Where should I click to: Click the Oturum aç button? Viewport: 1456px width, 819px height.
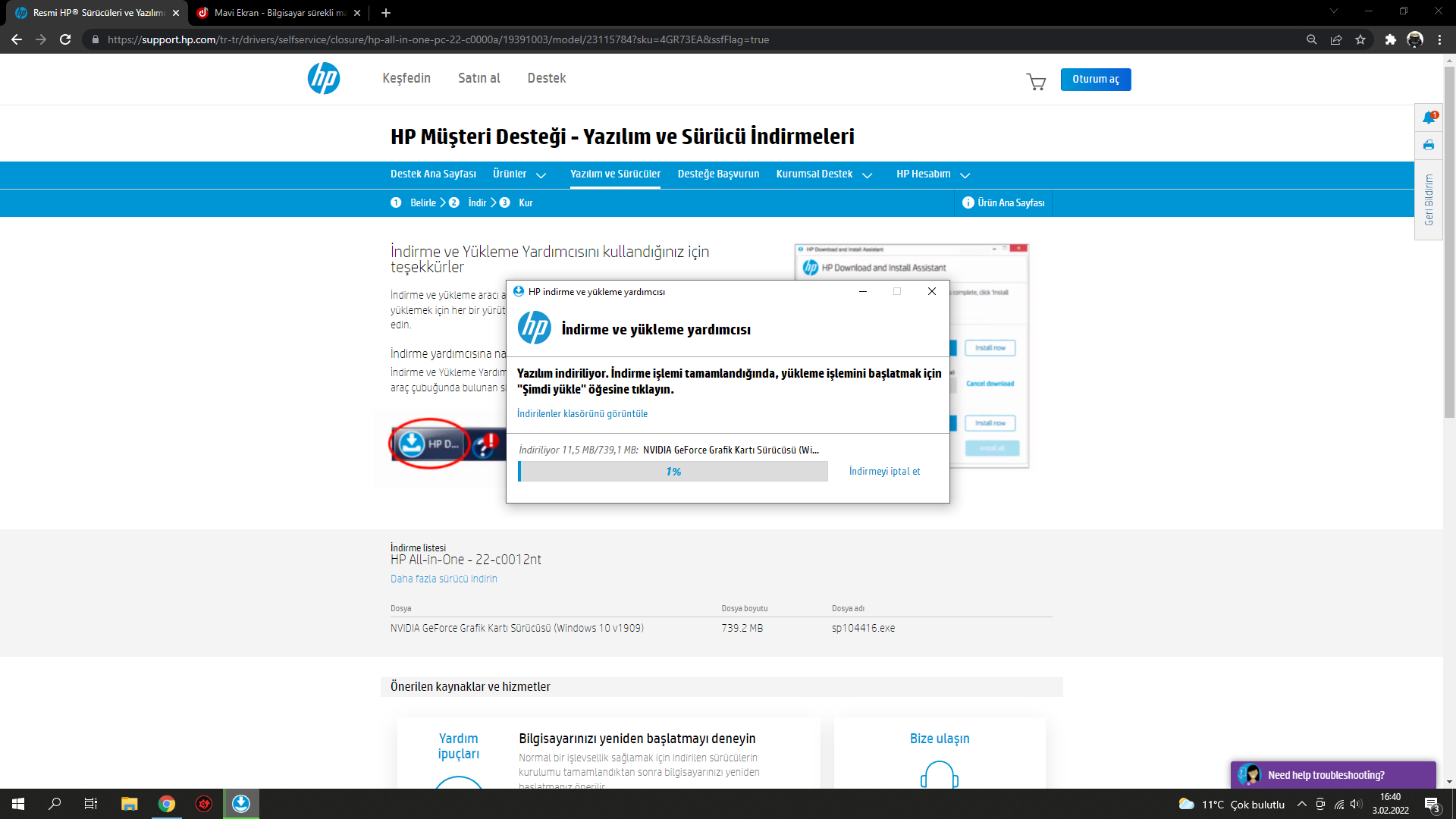pyautogui.click(x=1096, y=79)
